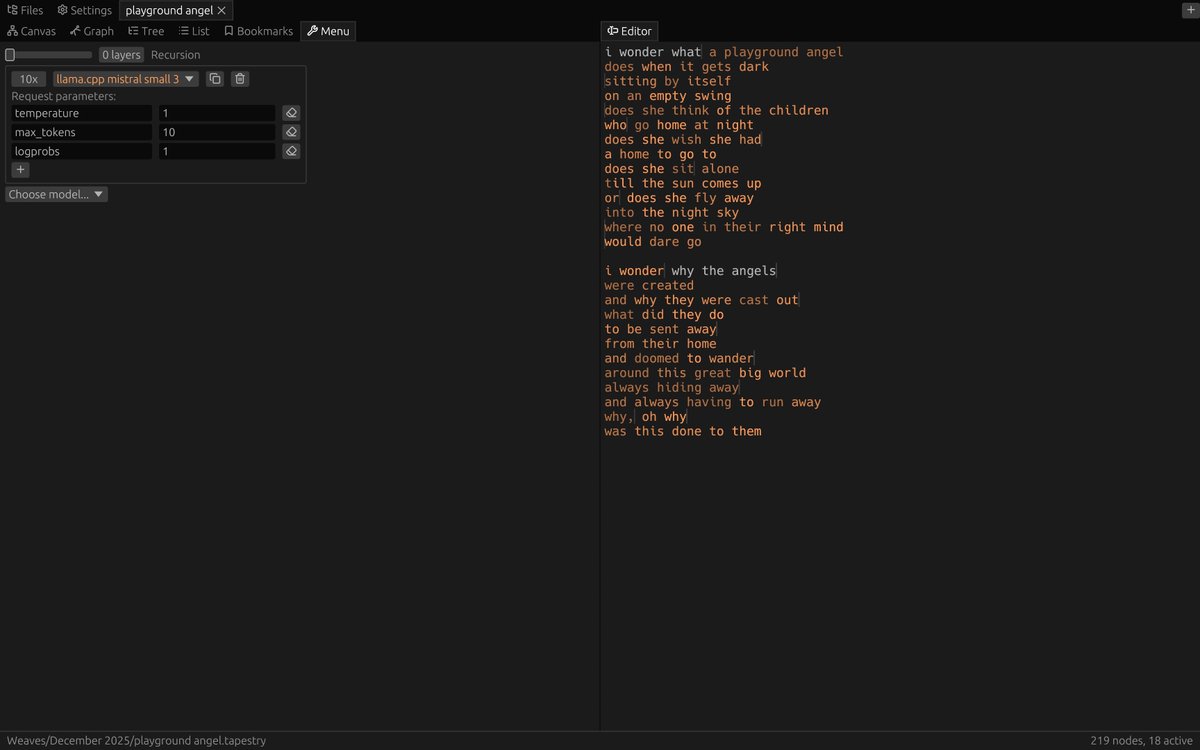Click the 'Request parameters:' label
Image resolution: width=1200 pixels, height=750 pixels.
point(64,97)
